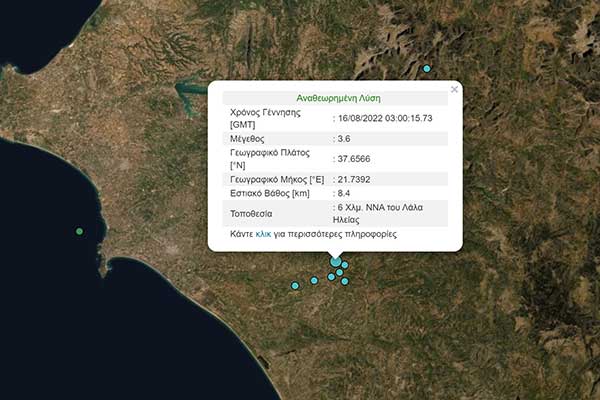The height and width of the screenshot is (400, 600).
Task: Select the lone epicenter marker northeast of the popup
Action: (x=426, y=69)
